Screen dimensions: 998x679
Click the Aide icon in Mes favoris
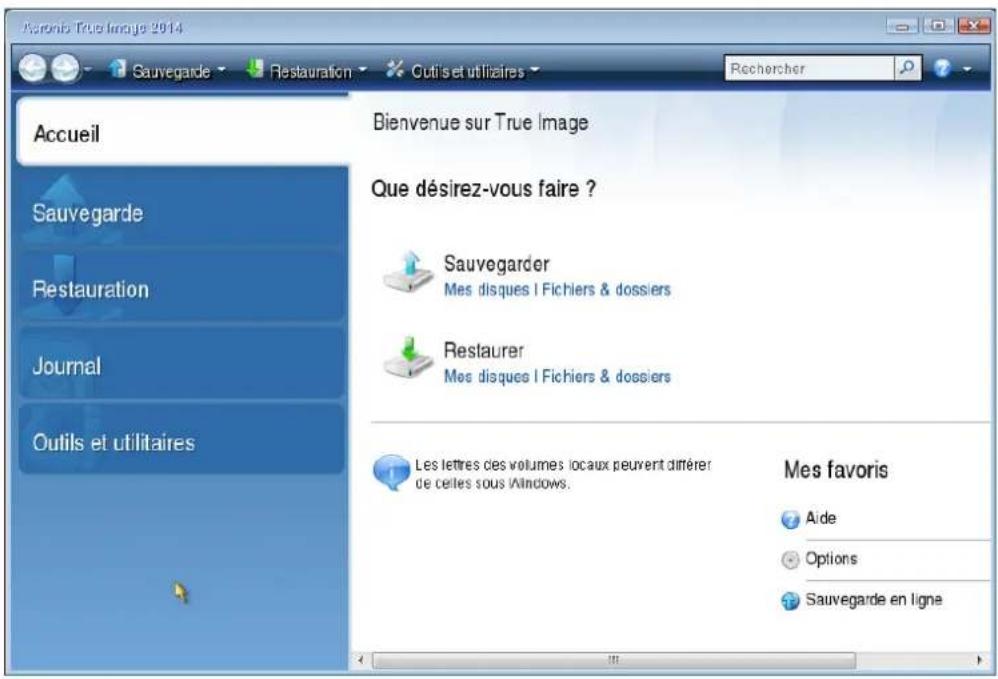[790, 520]
